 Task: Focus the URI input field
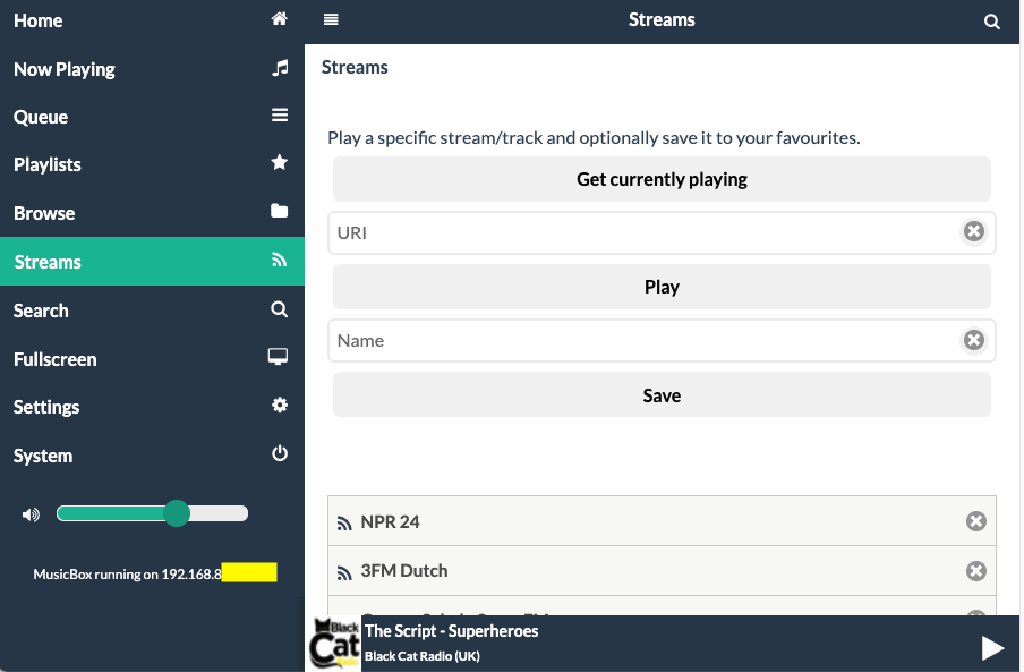[x=643, y=232]
